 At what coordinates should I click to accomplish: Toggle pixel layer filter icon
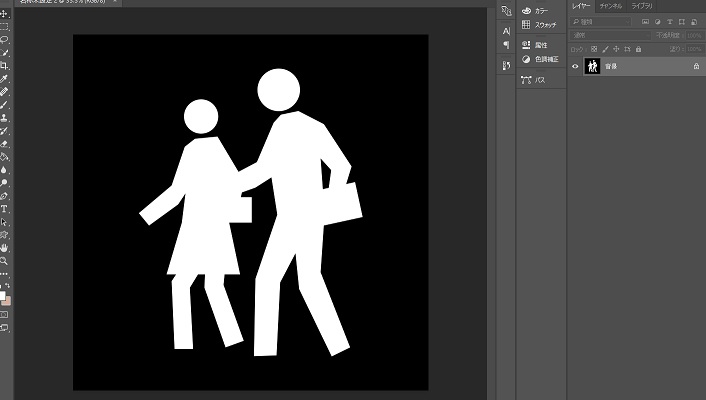[647, 20]
